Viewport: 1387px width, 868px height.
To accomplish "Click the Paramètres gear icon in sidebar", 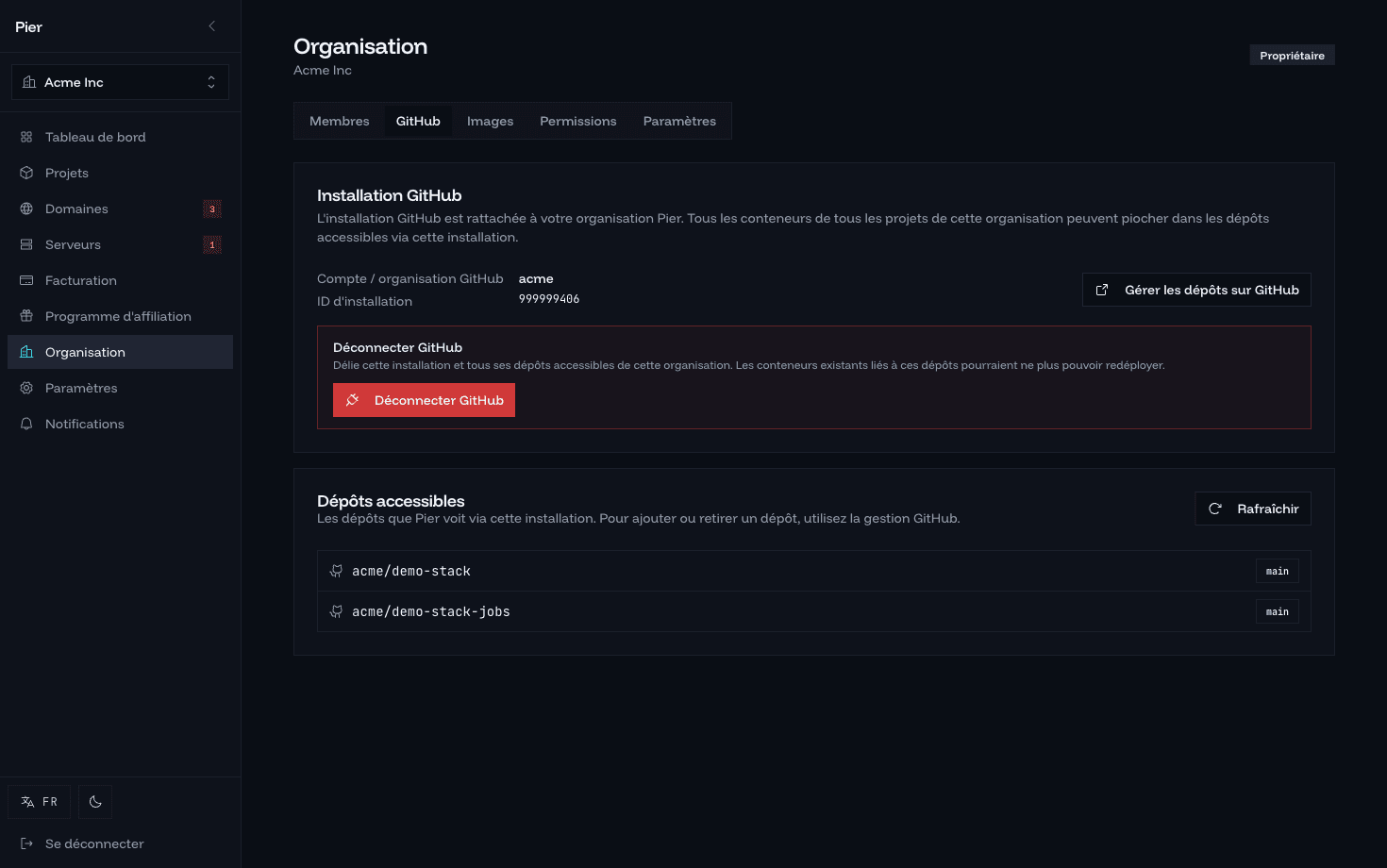I will point(26,388).
